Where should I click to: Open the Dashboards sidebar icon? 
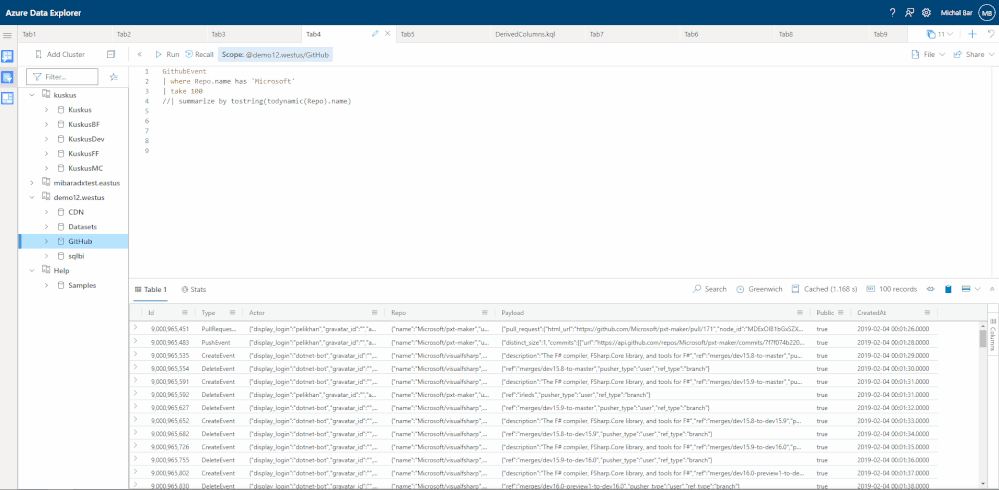tap(8, 98)
